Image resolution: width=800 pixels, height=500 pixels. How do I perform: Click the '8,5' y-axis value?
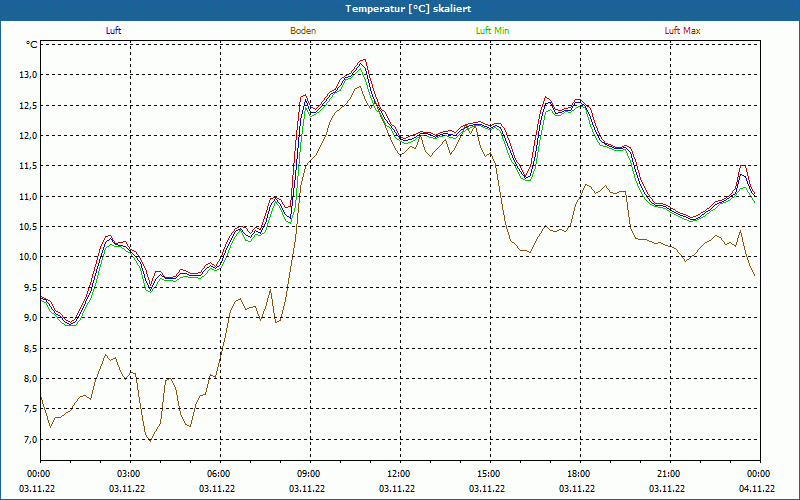[31, 348]
